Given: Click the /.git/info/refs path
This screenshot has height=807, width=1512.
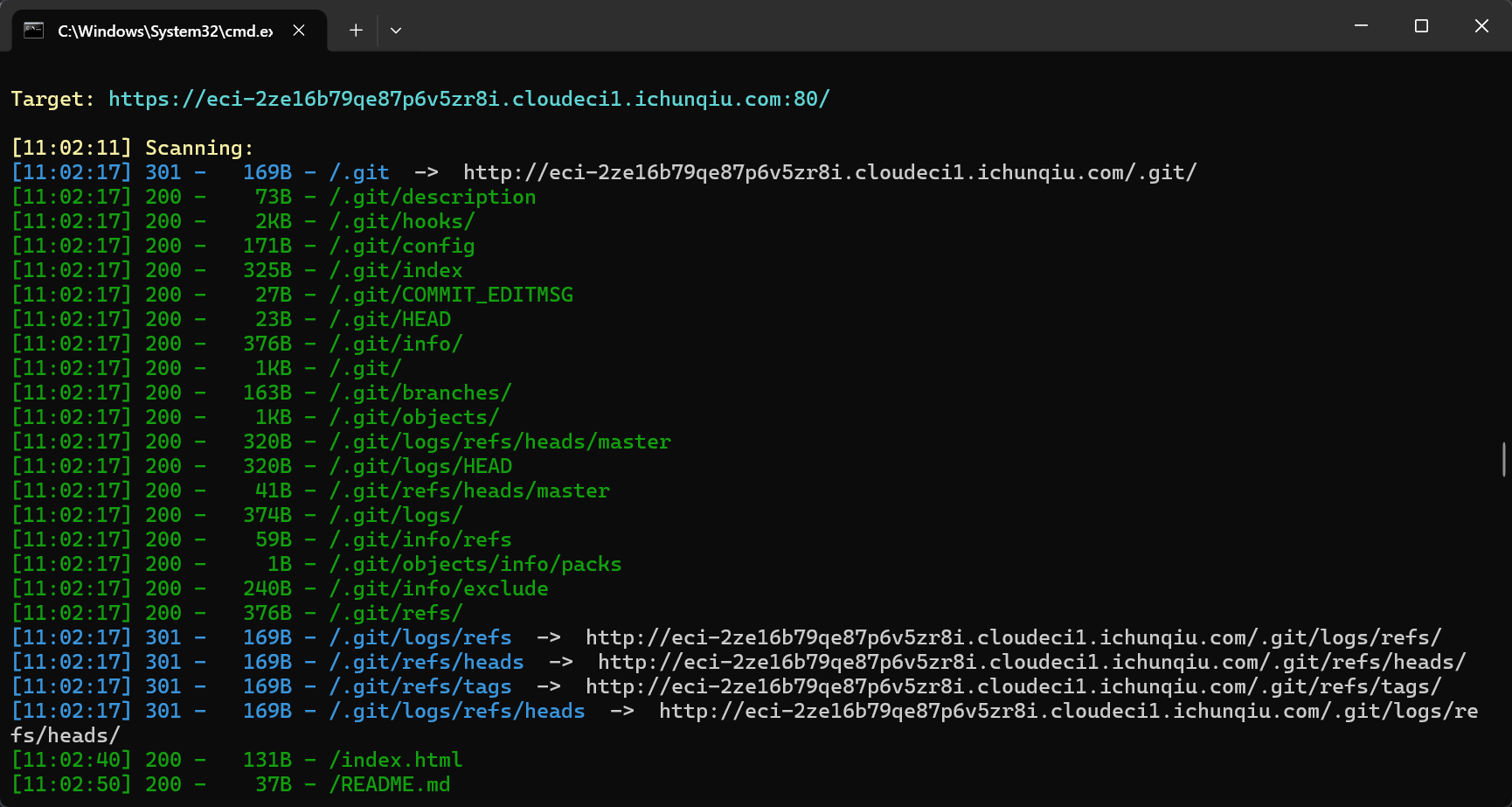Looking at the screenshot, I should (x=420, y=539).
